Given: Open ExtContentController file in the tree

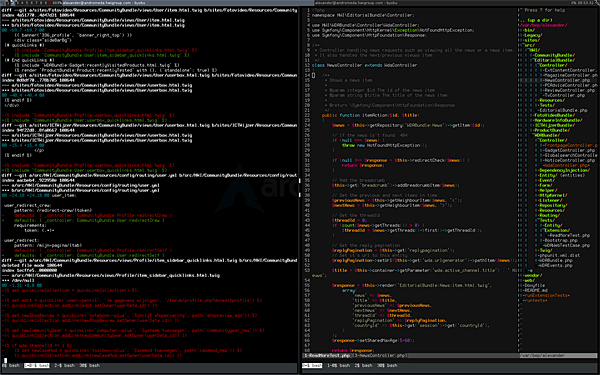Looking at the screenshot, I should click(x=569, y=70).
